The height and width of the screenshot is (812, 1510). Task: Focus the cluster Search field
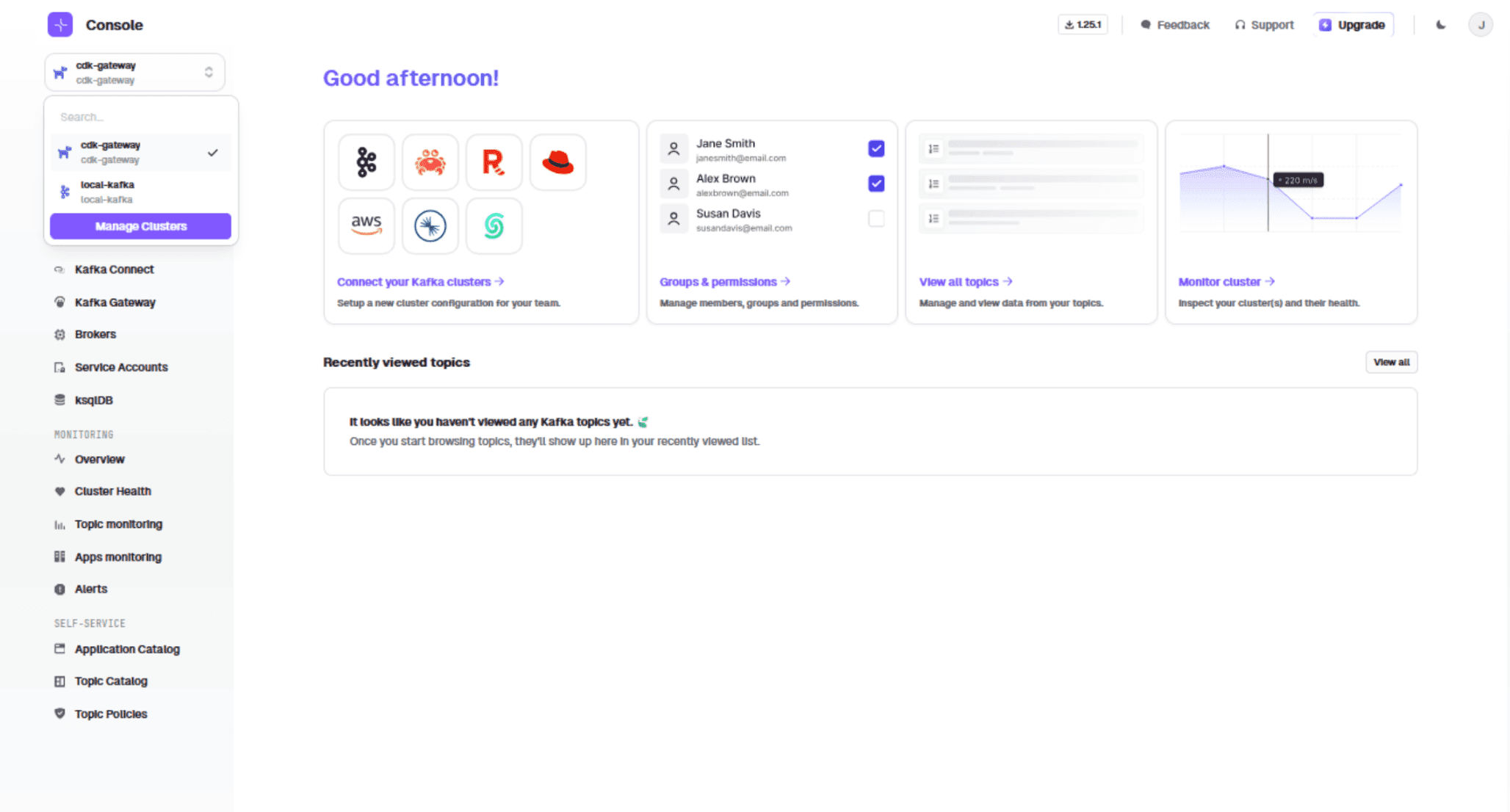tap(140, 117)
